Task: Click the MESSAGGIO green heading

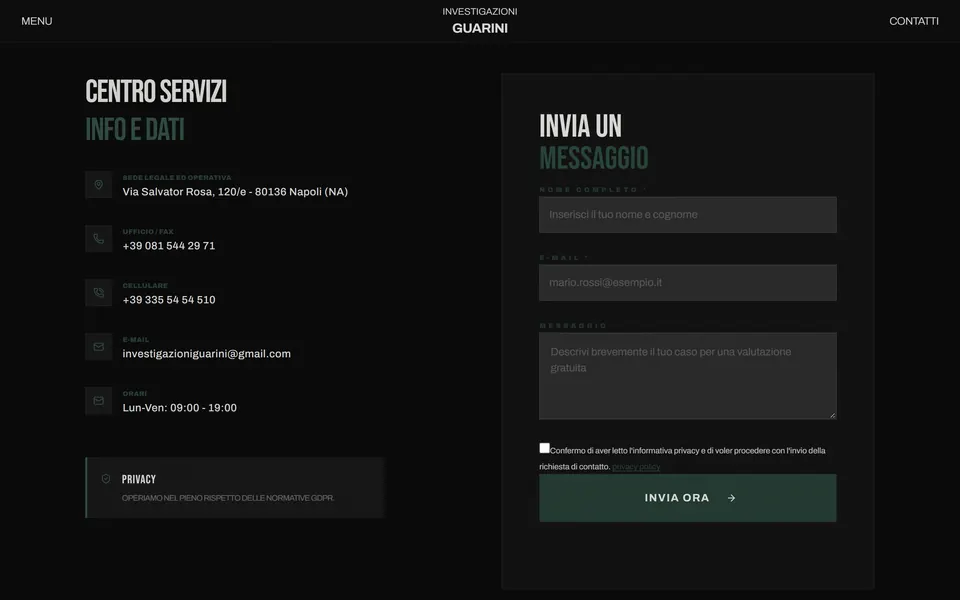Action: click(x=593, y=158)
